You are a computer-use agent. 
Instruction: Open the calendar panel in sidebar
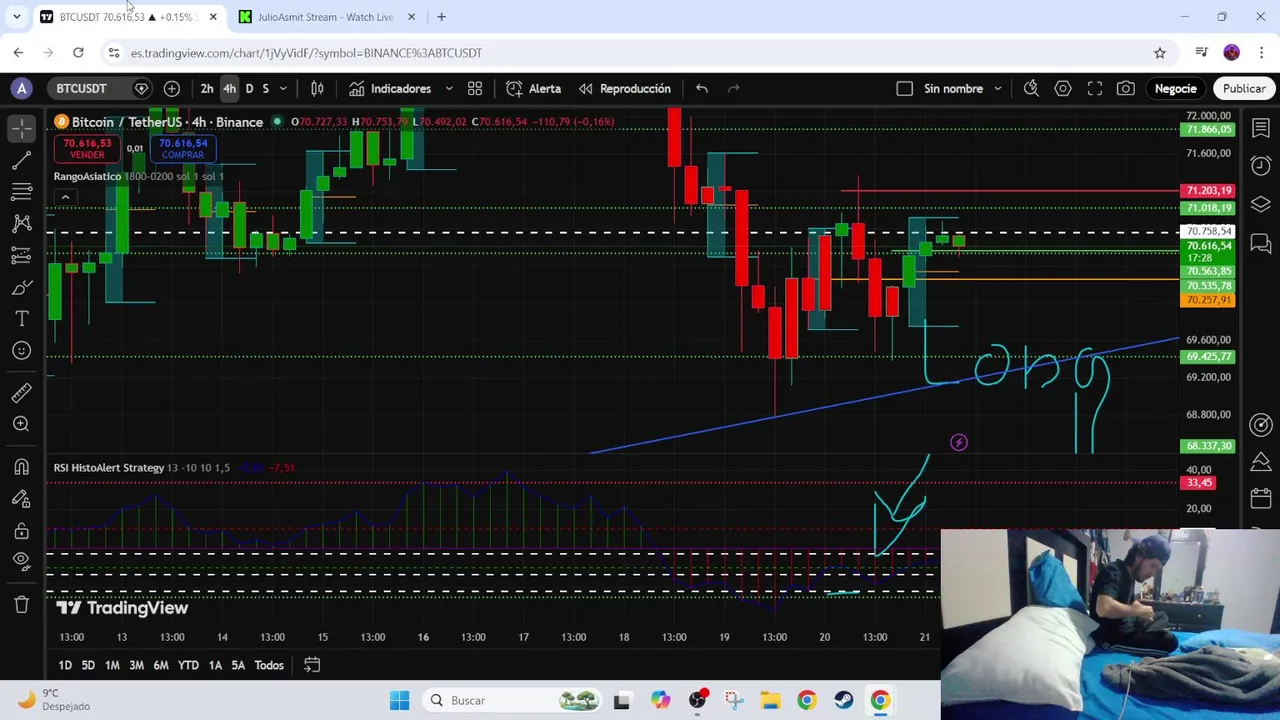tap(1261, 498)
